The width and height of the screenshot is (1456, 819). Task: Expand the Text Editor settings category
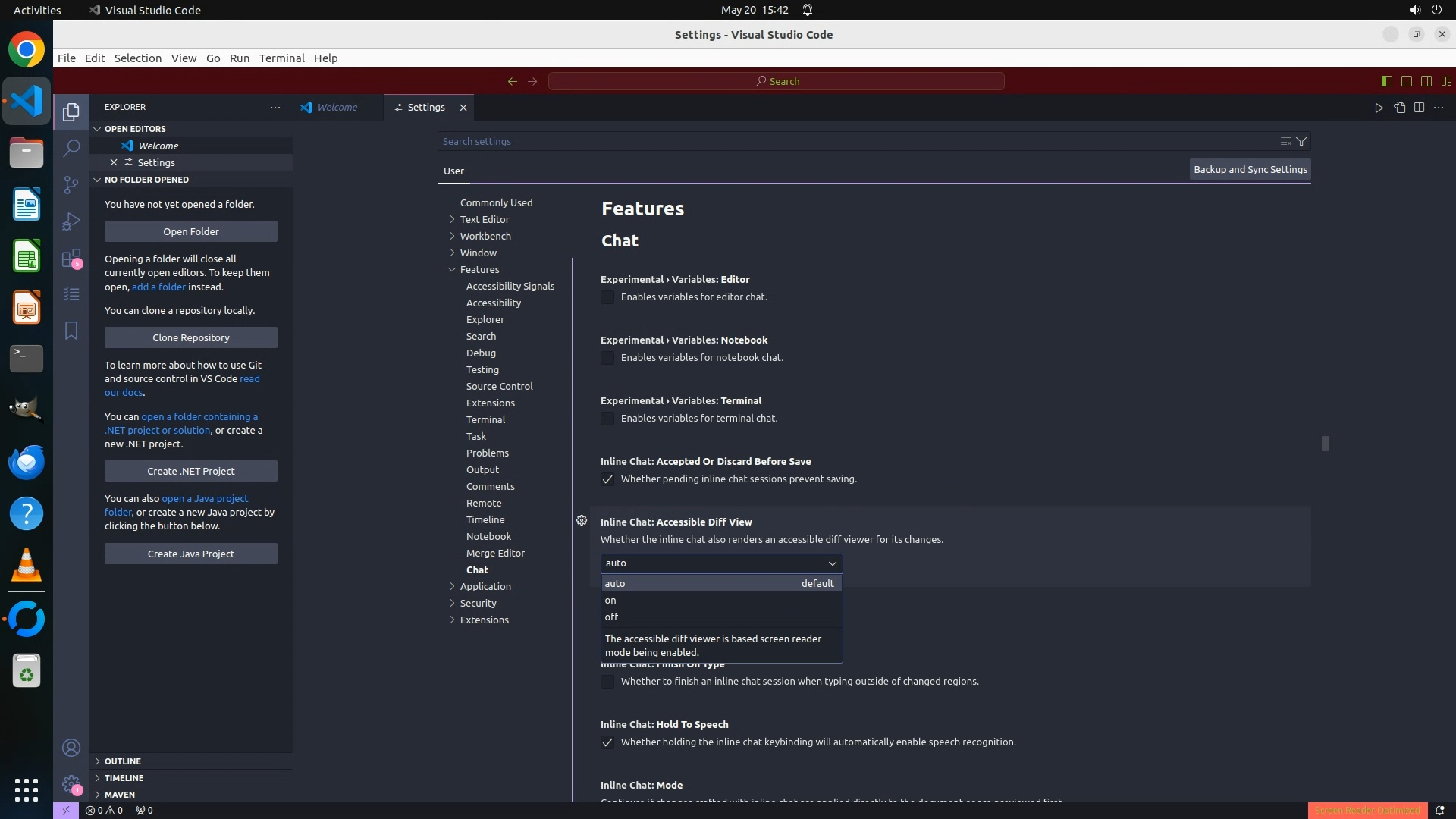(x=485, y=219)
